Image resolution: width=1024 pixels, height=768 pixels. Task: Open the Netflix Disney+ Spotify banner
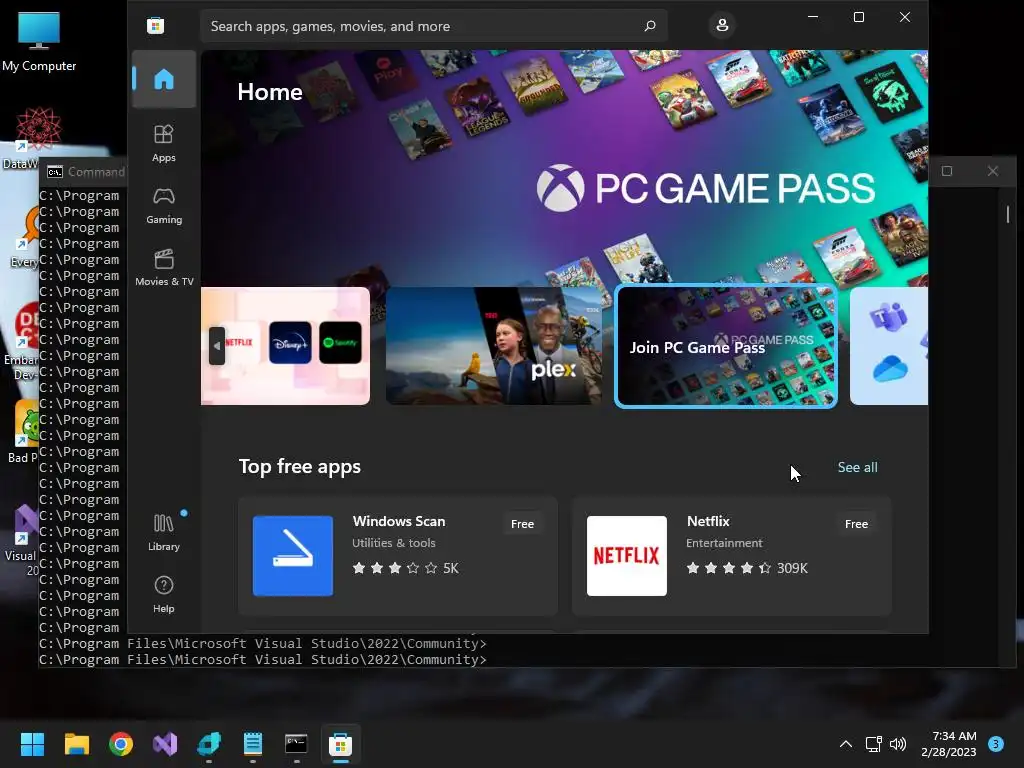click(285, 346)
